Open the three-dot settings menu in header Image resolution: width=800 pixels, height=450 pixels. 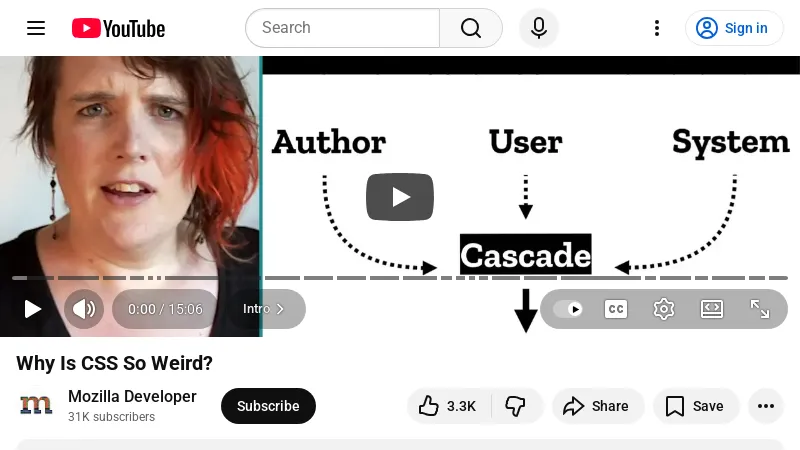click(x=657, y=28)
